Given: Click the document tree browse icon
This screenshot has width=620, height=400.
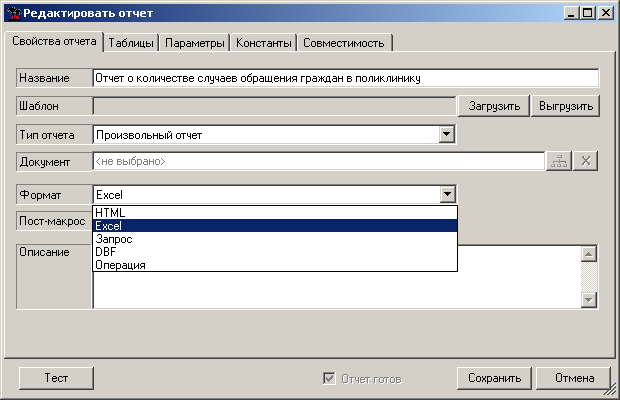Looking at the screenshot, I should tap(558, 161).
